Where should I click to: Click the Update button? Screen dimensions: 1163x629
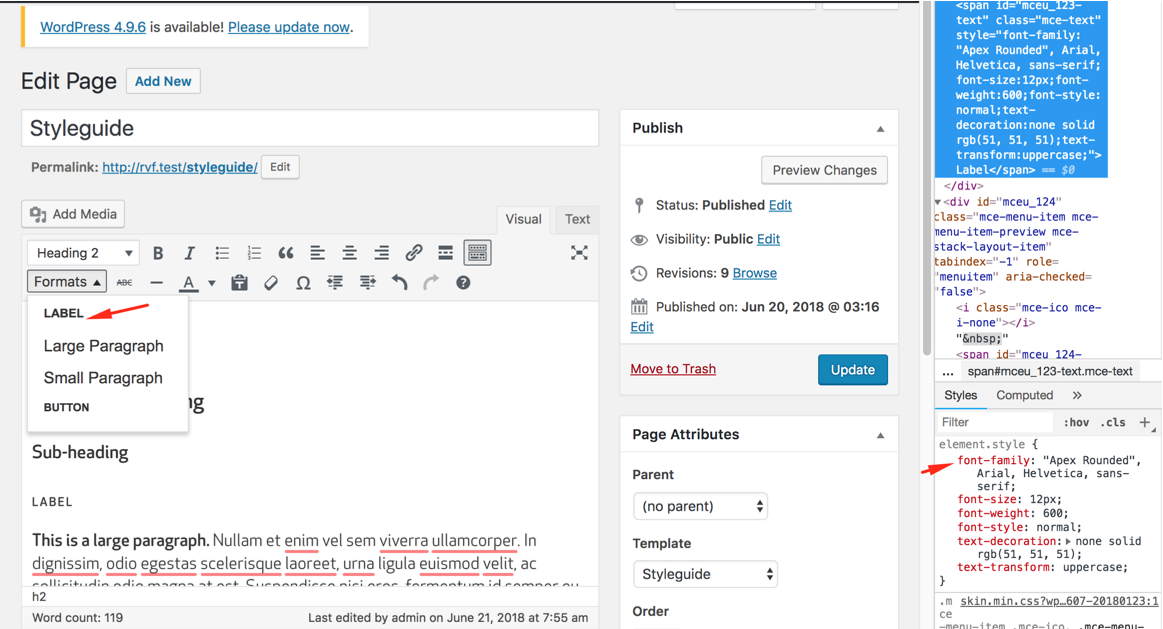852,369
